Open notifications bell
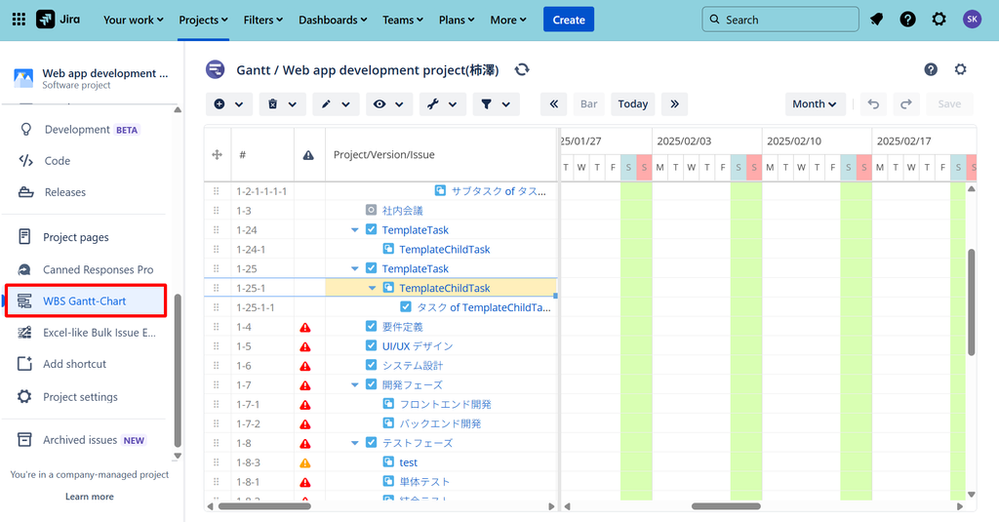The height and width of the screenshot is (522, 999). [x=877, y=20]
